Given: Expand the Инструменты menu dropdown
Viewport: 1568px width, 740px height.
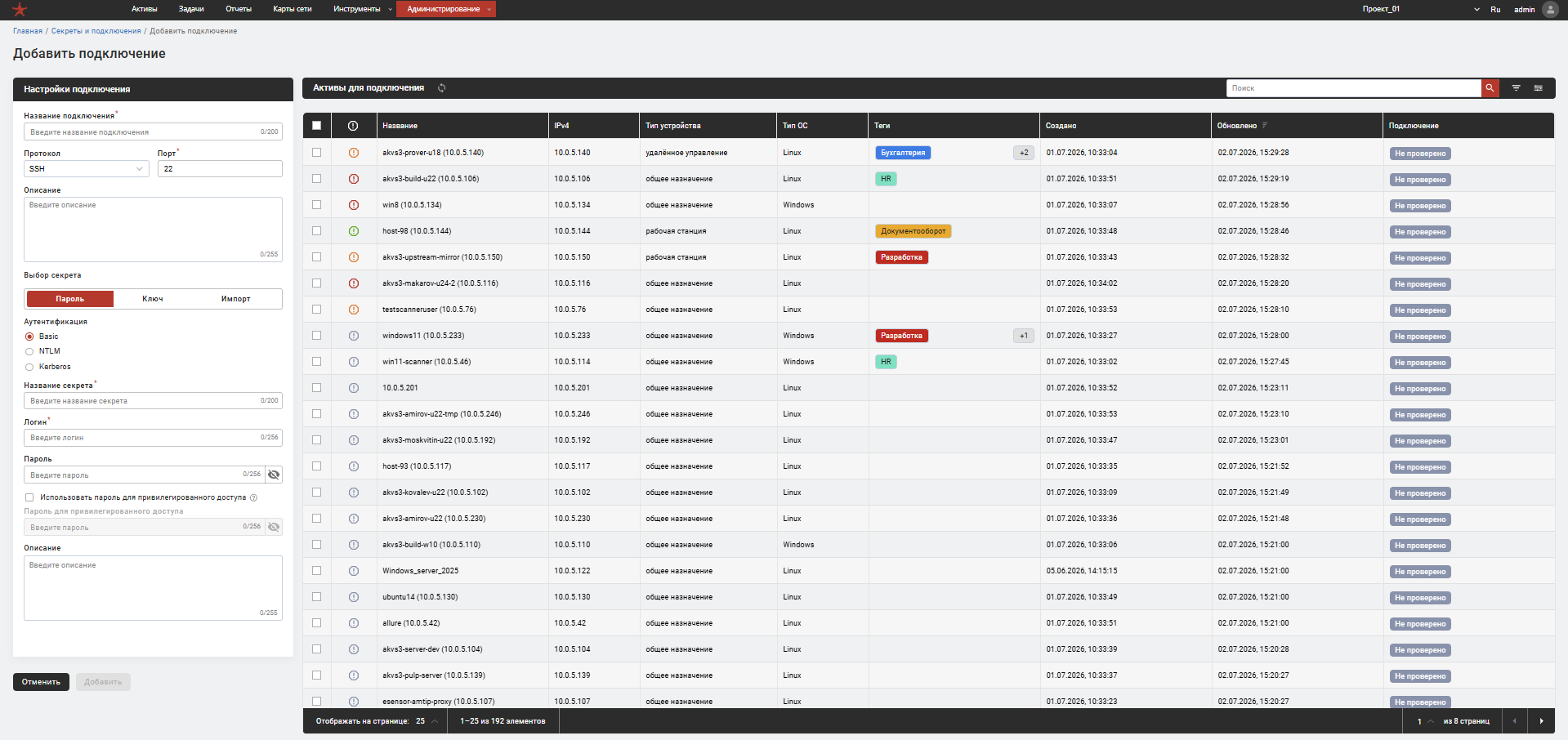Looking at the screenshot, I should coord(362,10).
